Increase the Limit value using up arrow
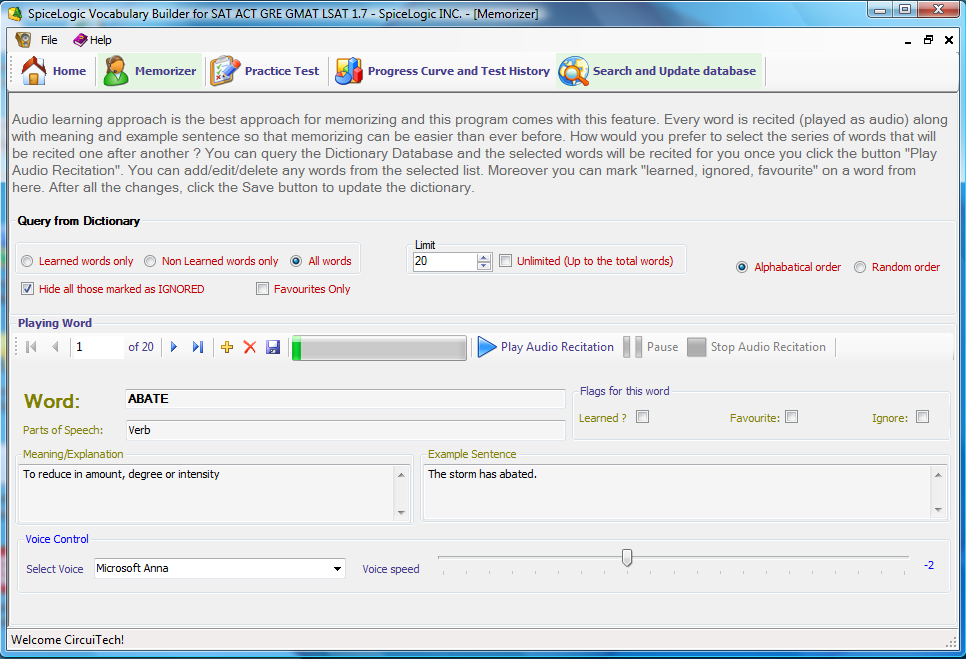Viewport: 966px width, 659px height. pos(484,257)
